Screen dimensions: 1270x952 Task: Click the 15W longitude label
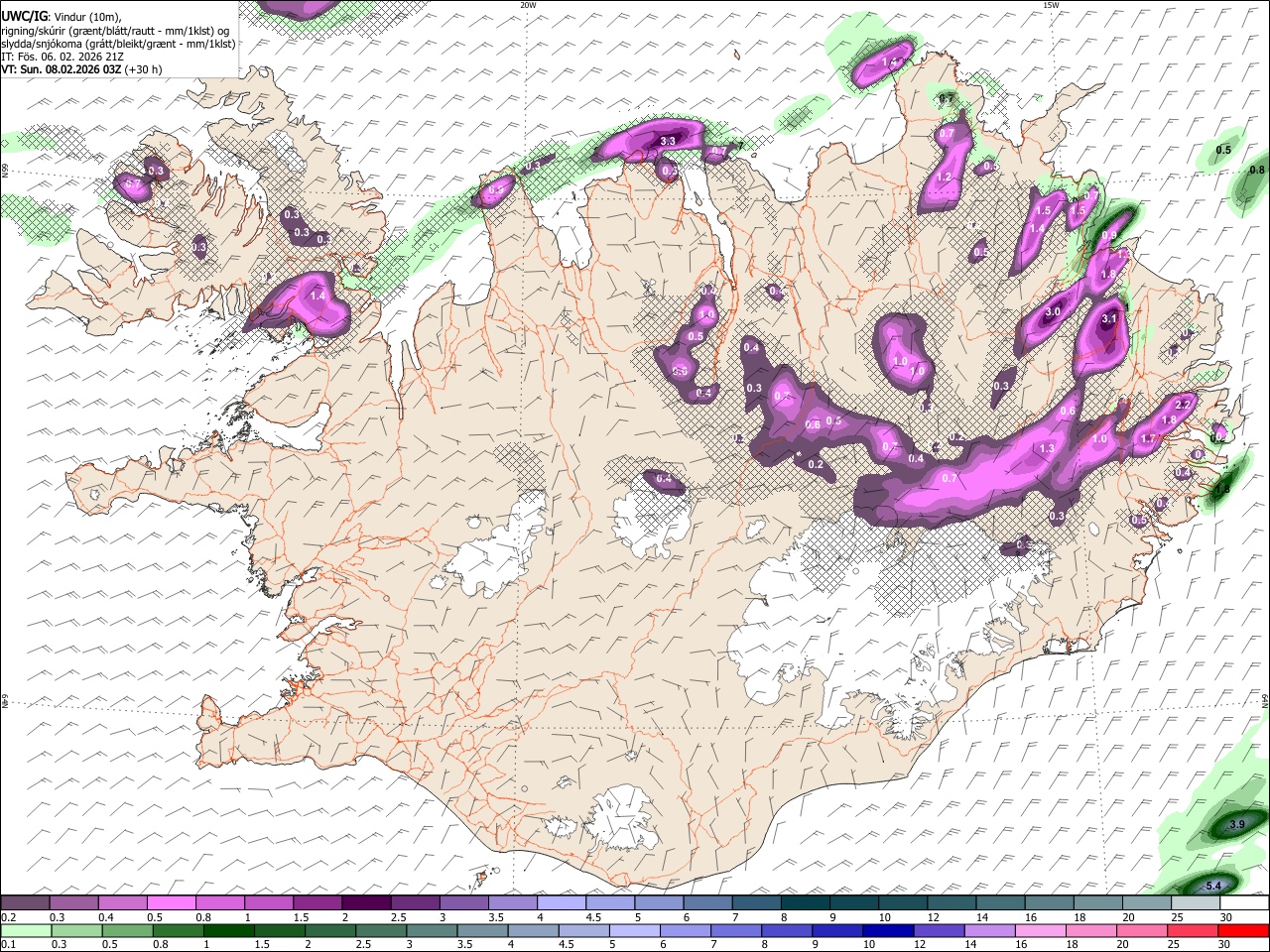1051,5
